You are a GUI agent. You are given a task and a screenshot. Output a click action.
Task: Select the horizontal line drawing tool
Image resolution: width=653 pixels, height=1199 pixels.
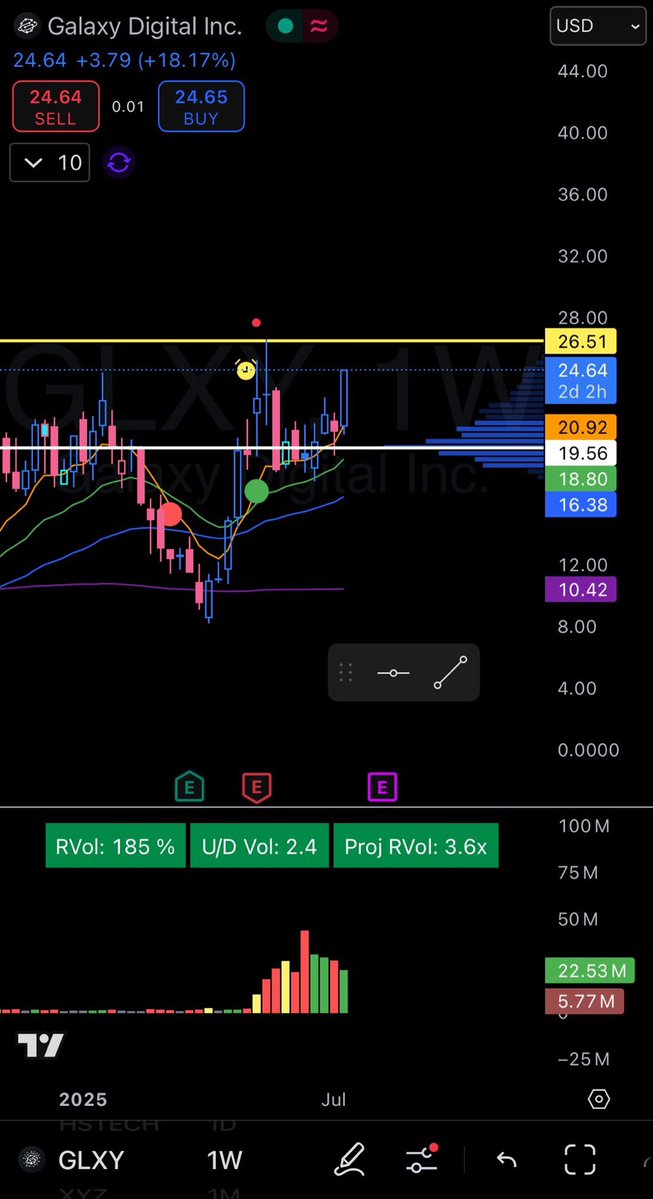[393, 672]
